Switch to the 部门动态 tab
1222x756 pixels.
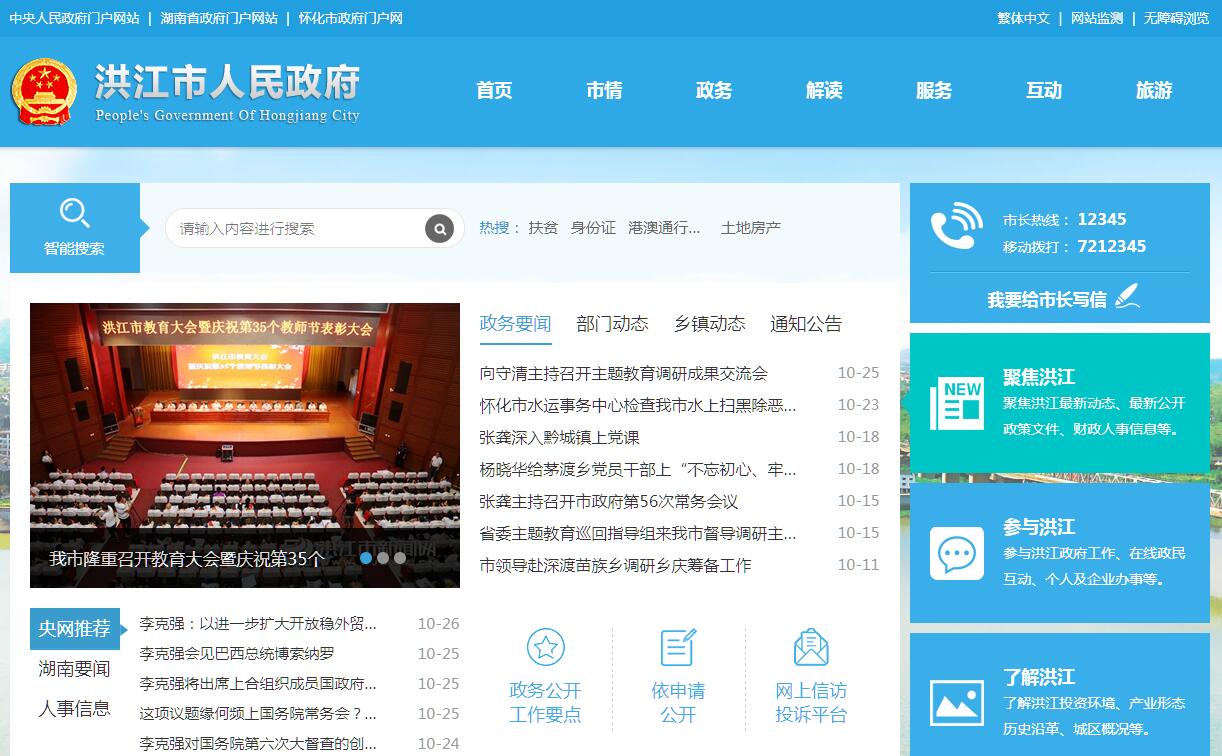pyautogui.click(x=612, y=324)
